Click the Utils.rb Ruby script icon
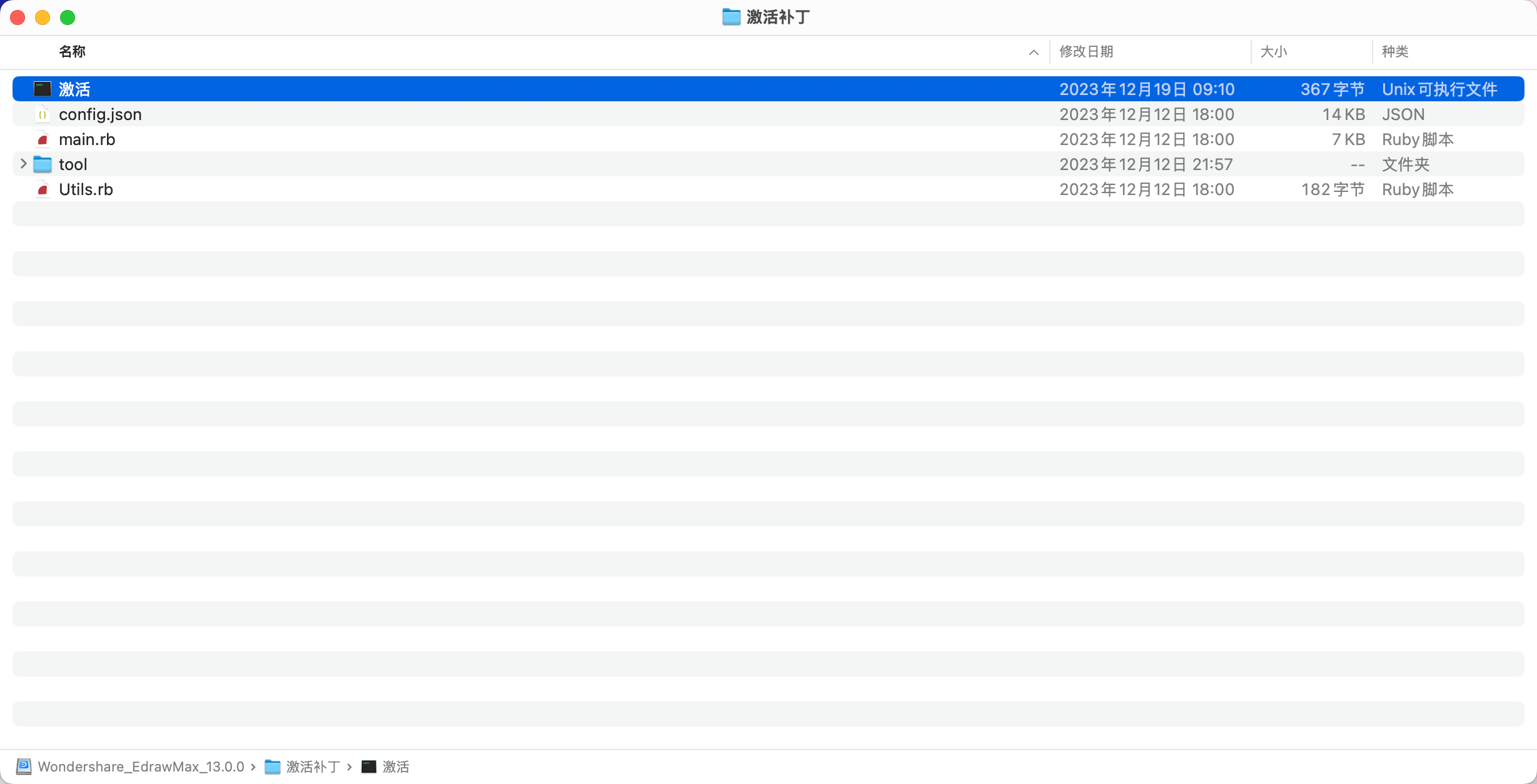 point(43,189)
